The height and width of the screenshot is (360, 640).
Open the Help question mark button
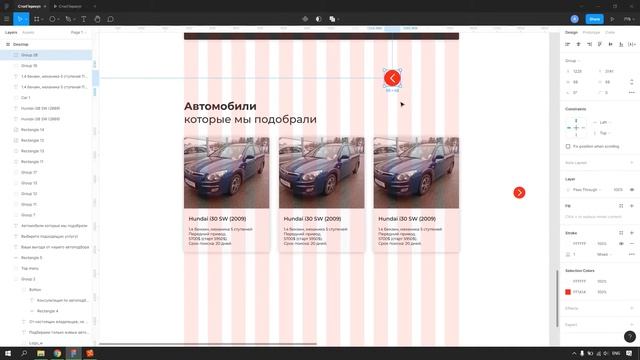coord(629,336)
